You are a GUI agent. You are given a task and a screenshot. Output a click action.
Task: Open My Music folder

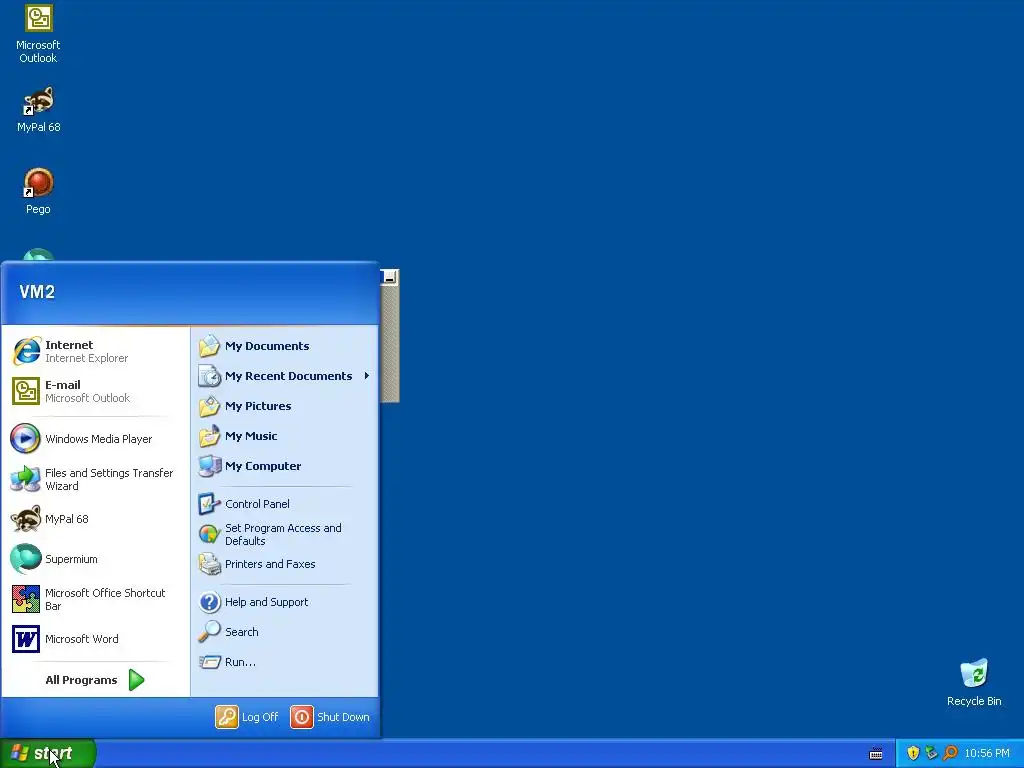284,436
